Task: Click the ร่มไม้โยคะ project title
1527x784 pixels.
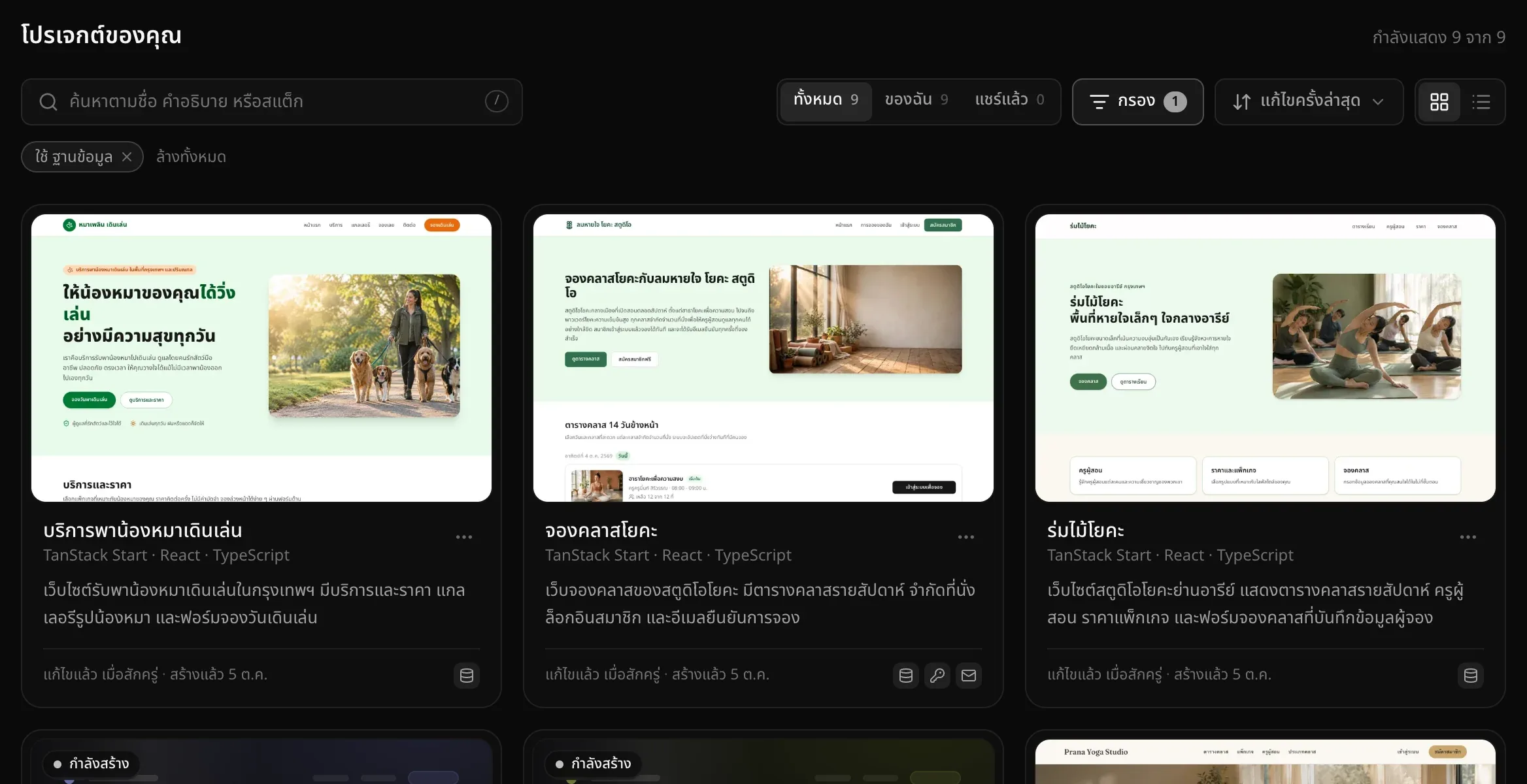Action: point(1086,531)
